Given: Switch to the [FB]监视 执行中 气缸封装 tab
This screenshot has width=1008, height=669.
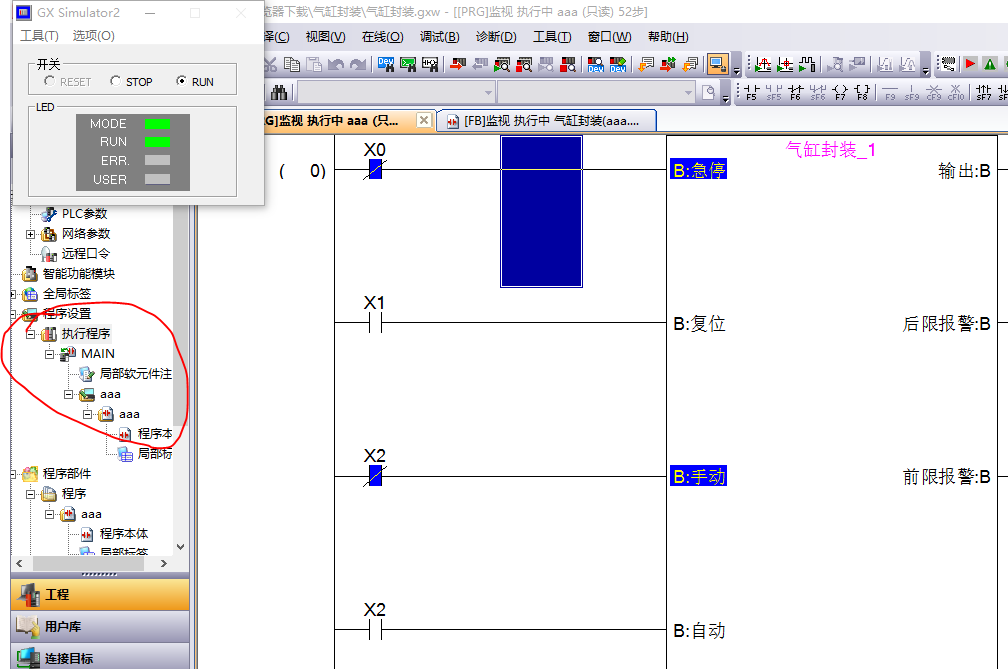Looking at the screenshot, I should tap(548, 120).
